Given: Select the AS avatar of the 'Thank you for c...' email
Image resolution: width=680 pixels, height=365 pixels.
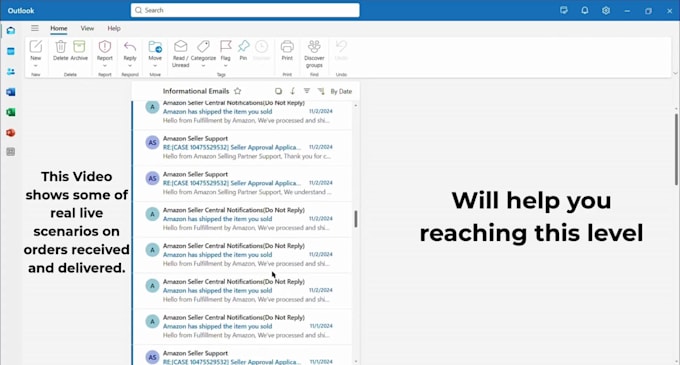Looking at the screenshot, I should click(x=152, y=142).
